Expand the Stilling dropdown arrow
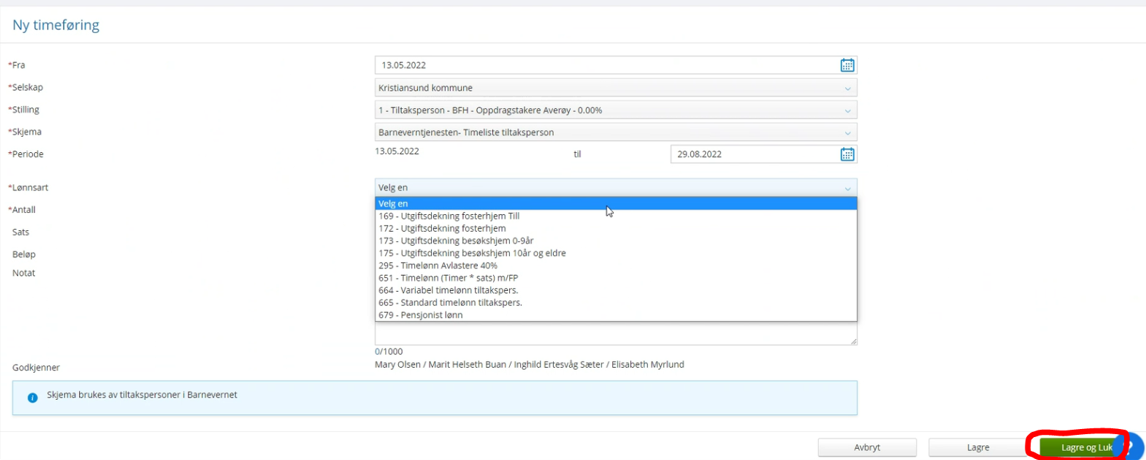 tap(848, 110)
